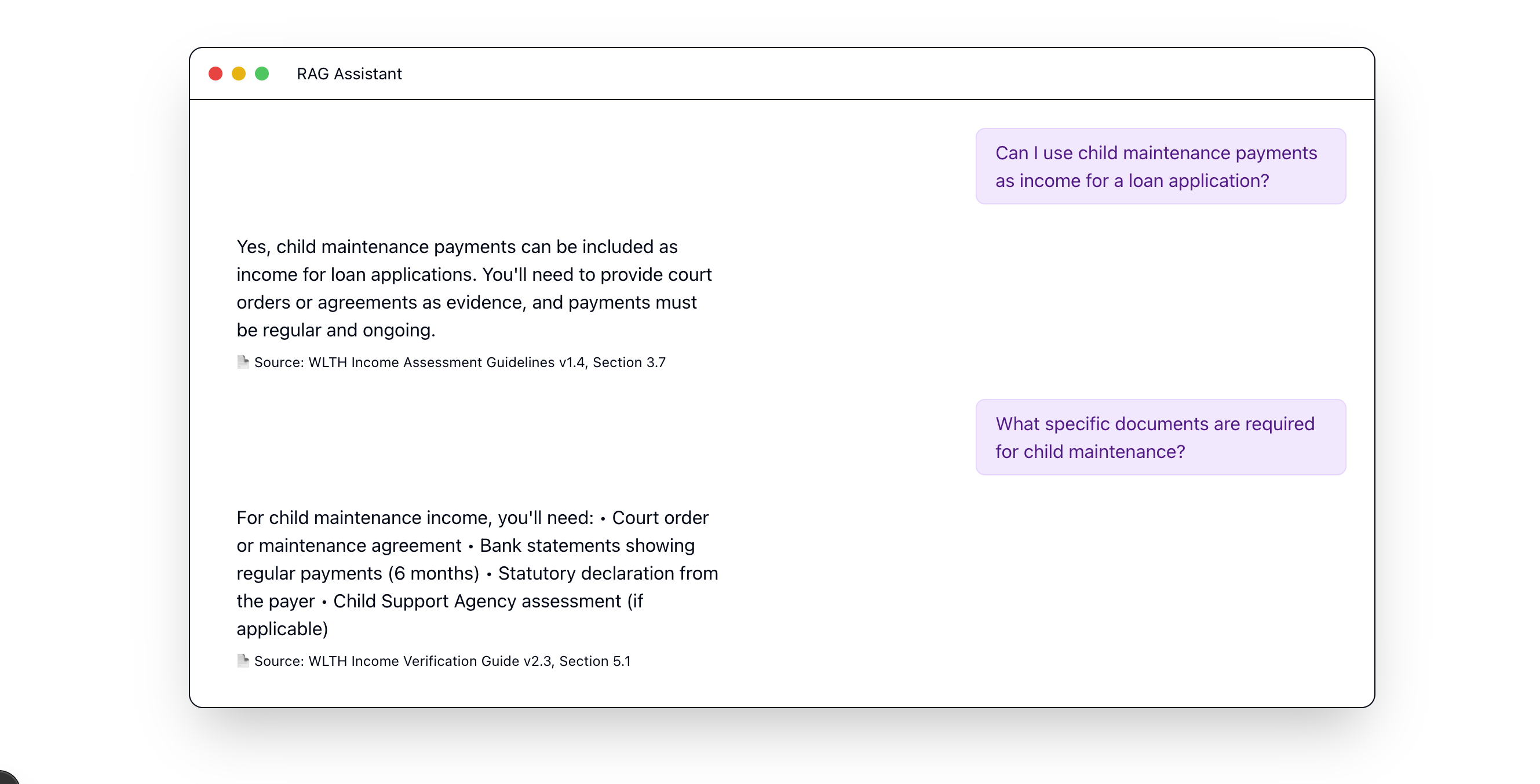Select the specific documents required question bubble
This screenshot has width=1540, height=784.
(x=1161, y=437)
